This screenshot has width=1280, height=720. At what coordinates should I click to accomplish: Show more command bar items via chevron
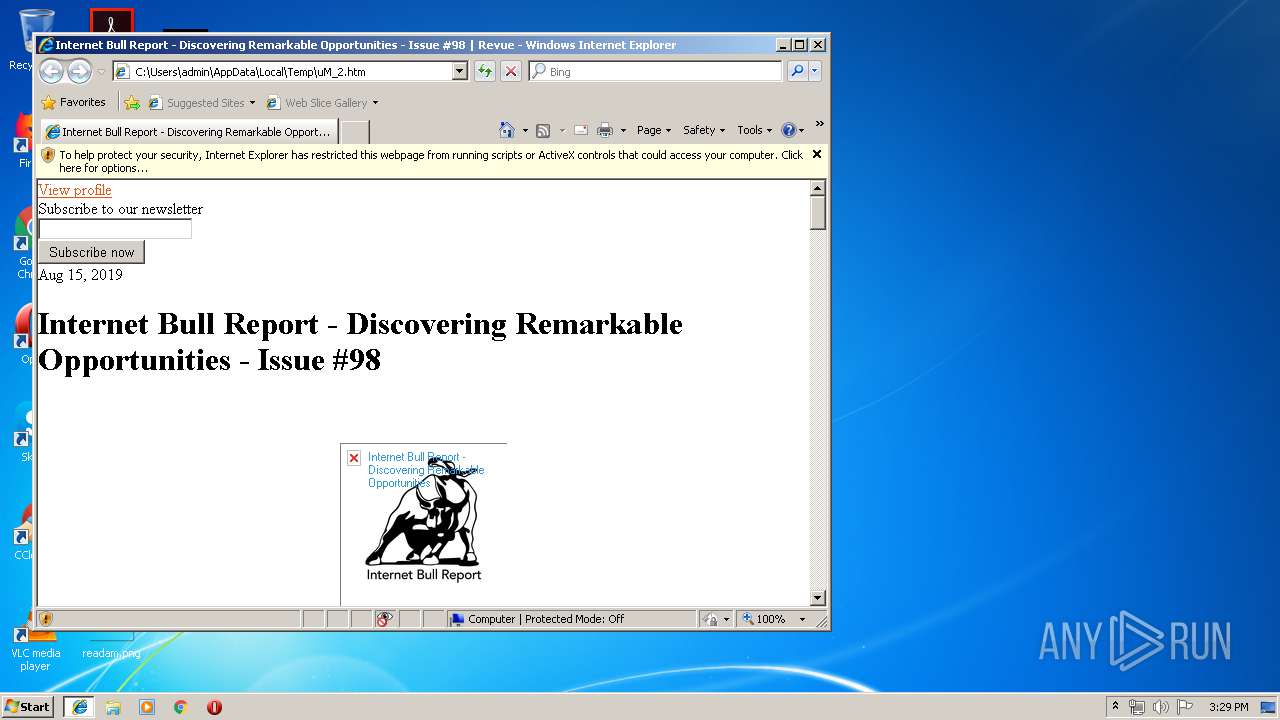(x=819, y=124)
